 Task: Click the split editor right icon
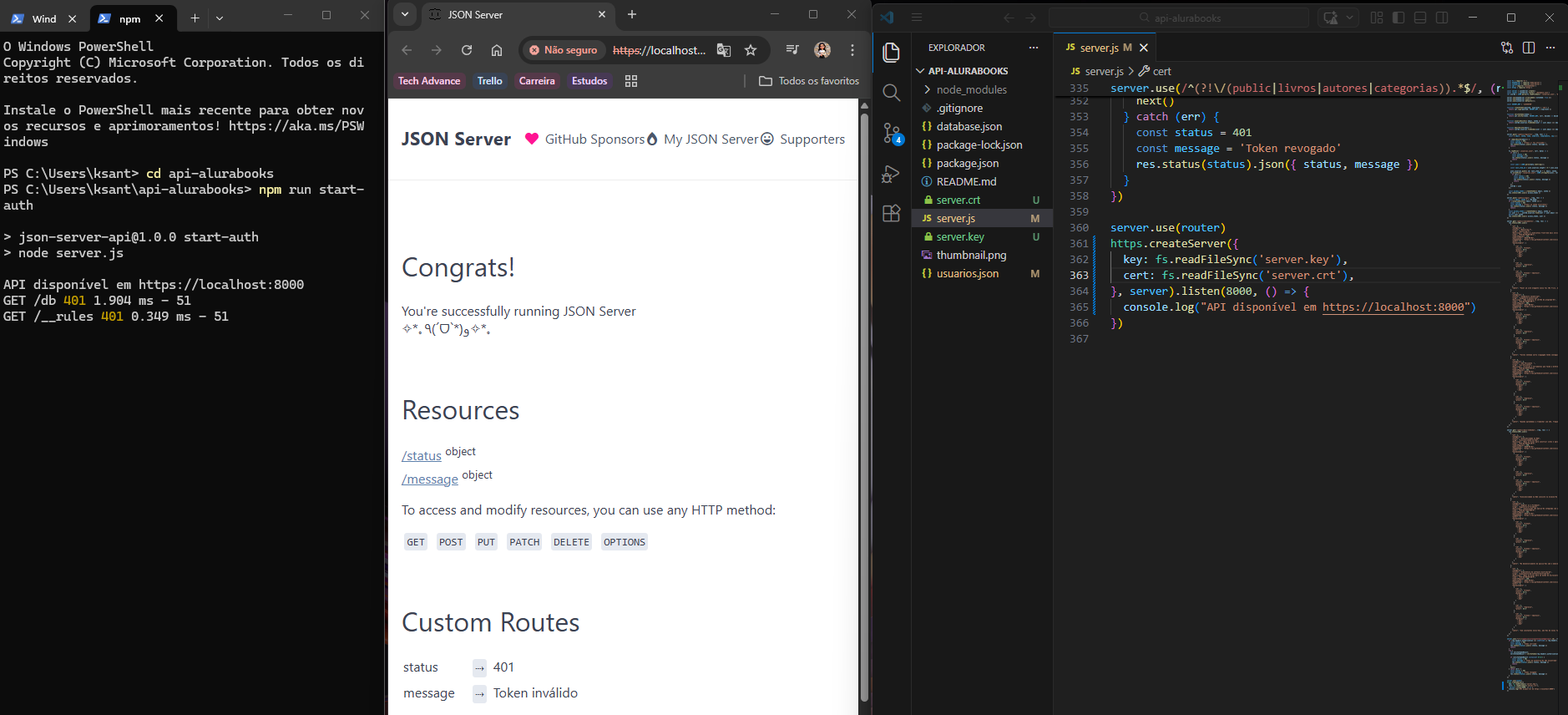tap(1529, 48)
